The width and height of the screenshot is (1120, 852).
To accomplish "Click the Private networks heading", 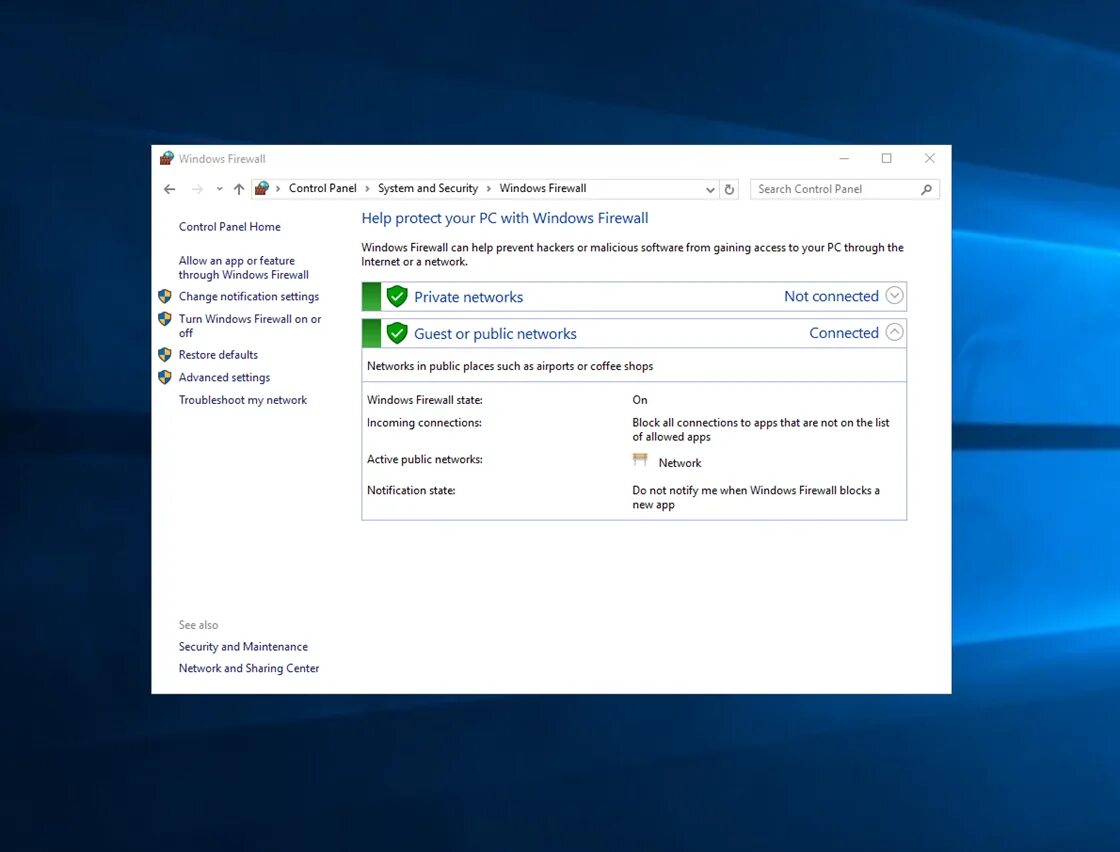I will 469,297.
